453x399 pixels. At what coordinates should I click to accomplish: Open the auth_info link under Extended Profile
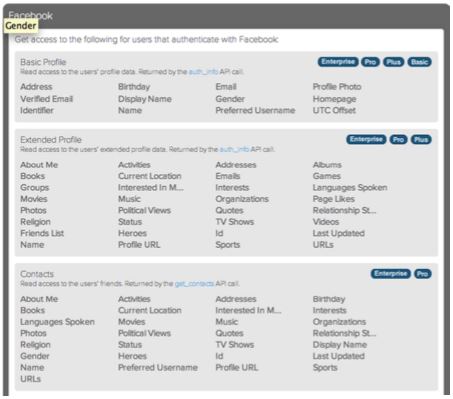click(234, 149)
